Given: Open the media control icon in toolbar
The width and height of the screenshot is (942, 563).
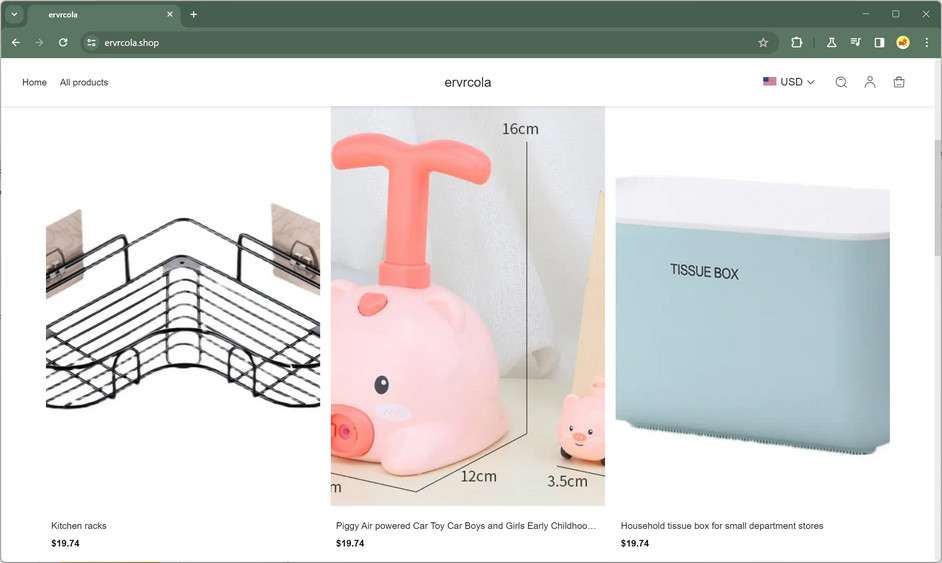Looking at the screenshot, I should pyautogui.click(x=855, y=43).
